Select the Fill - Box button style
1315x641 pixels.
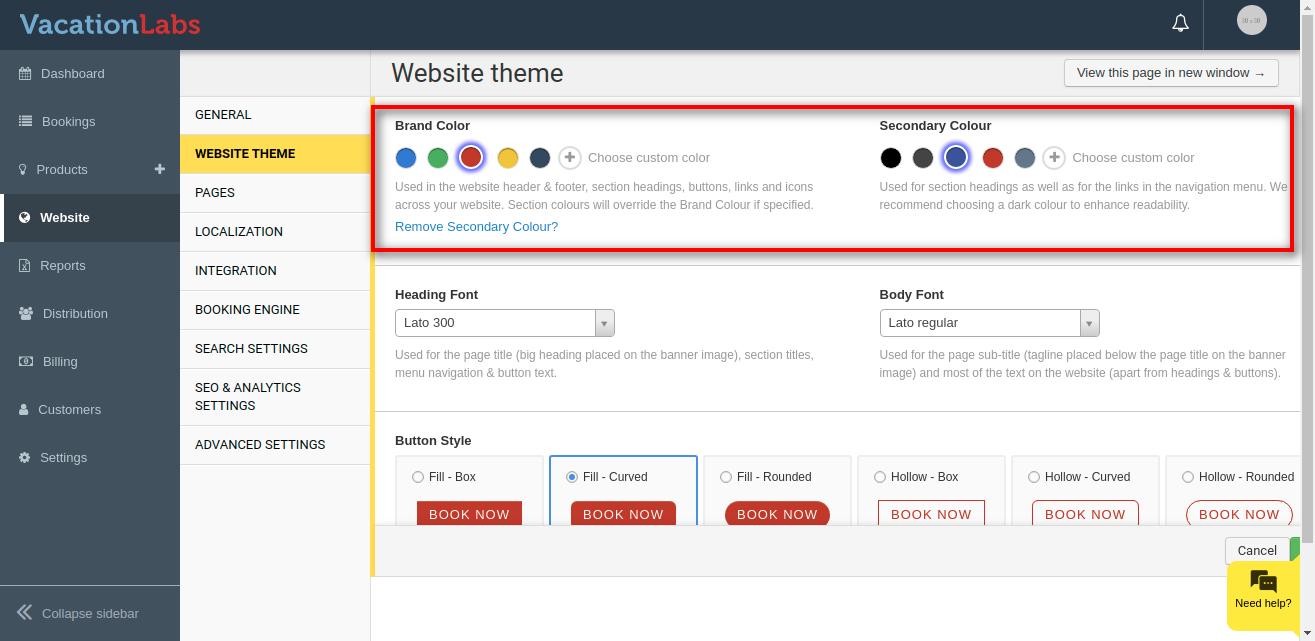(x=418, y=477)
